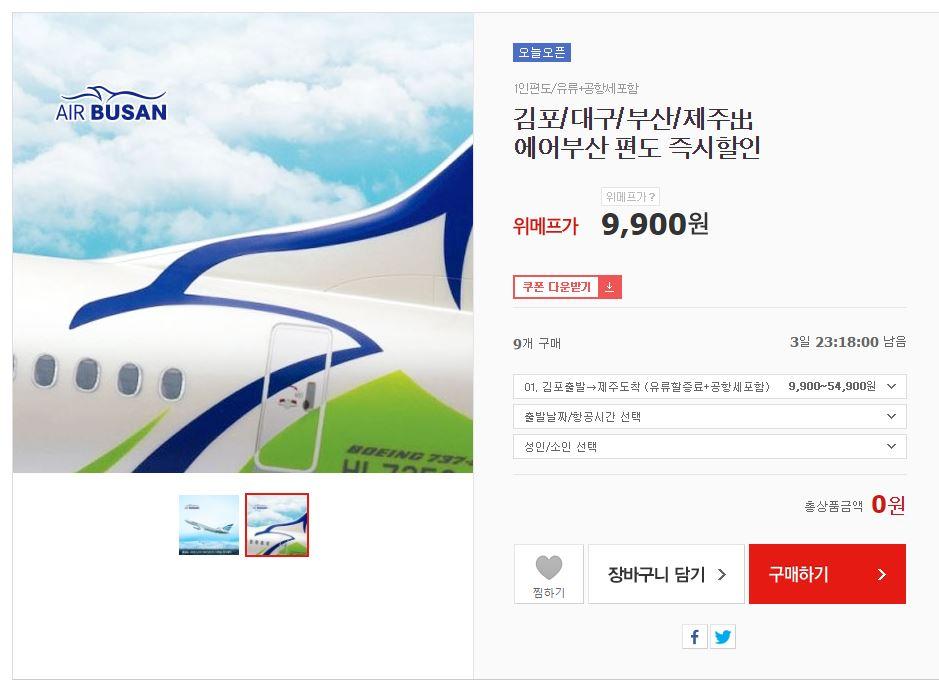Image resolution: width=939 pixels, height=680 pixels.
Task: Select the second tail-wing thumbnail
Action: (x=277, y=525)
